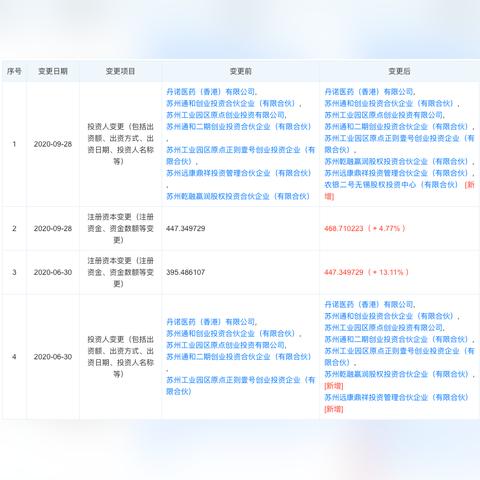Screen dimensions: 480x480
Task: Select sequence number 3 cell
Action: tap(14, 272)
